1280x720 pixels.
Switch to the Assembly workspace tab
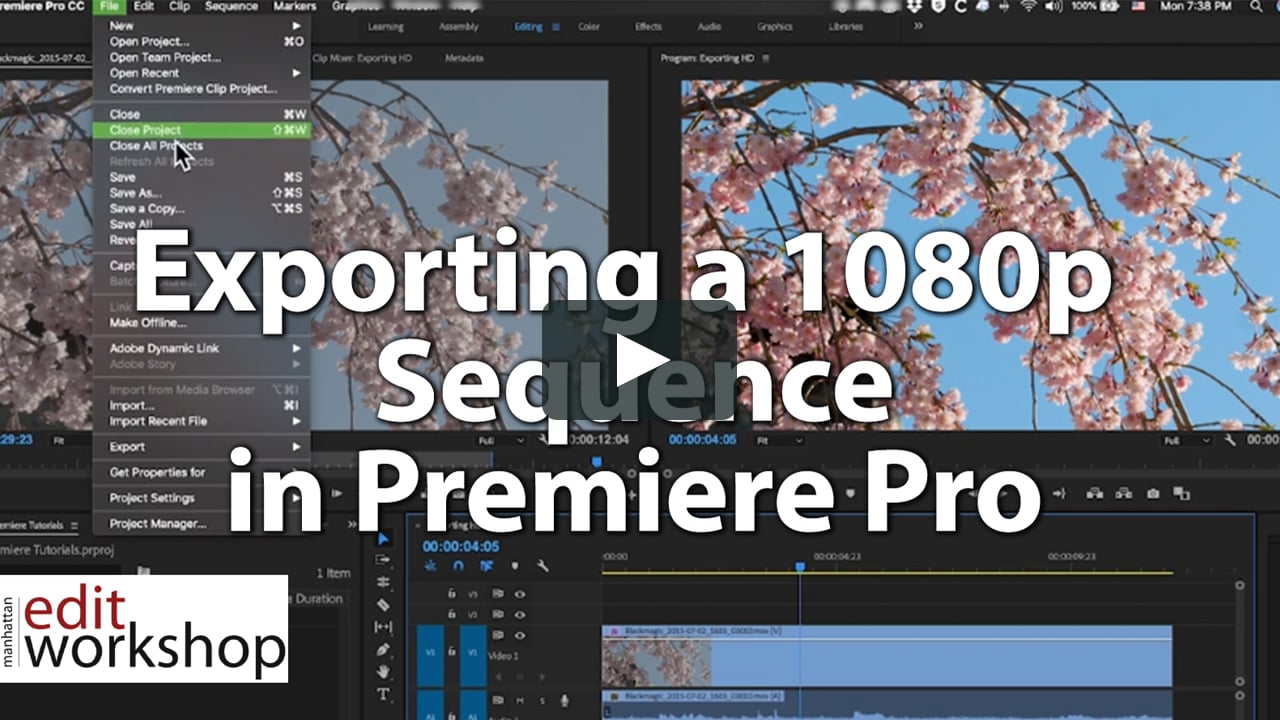(458, 27)
